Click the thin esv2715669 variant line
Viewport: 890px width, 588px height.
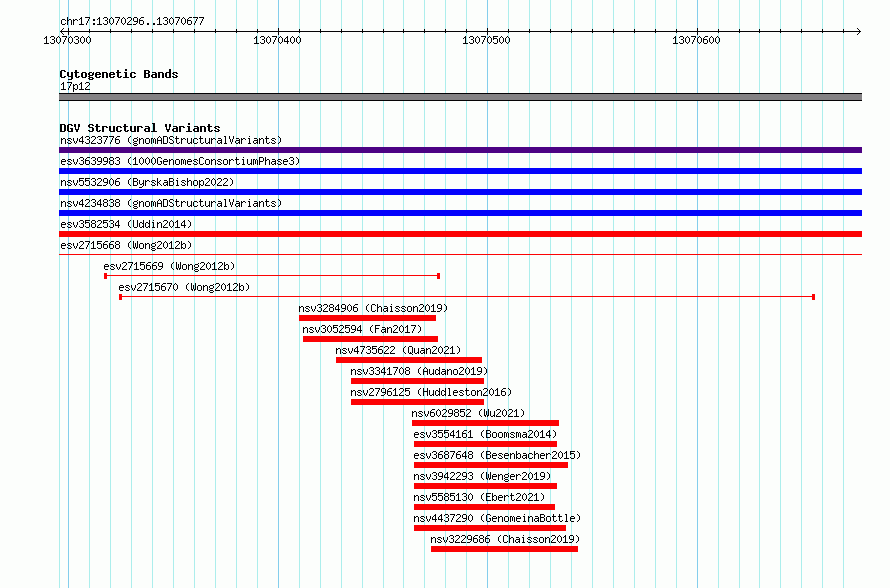tap(272, 276)
